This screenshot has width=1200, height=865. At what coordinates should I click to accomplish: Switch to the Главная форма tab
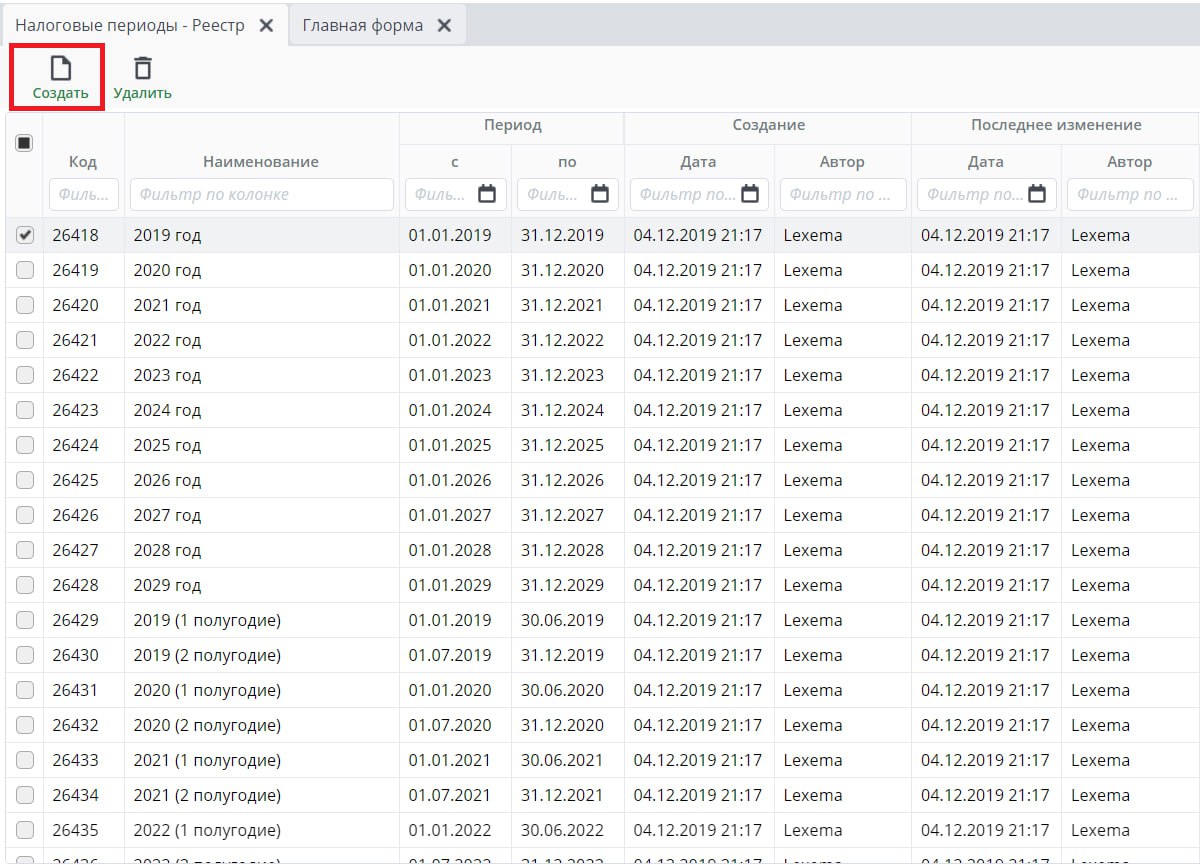pyautogui.click(x=362, y=26)
